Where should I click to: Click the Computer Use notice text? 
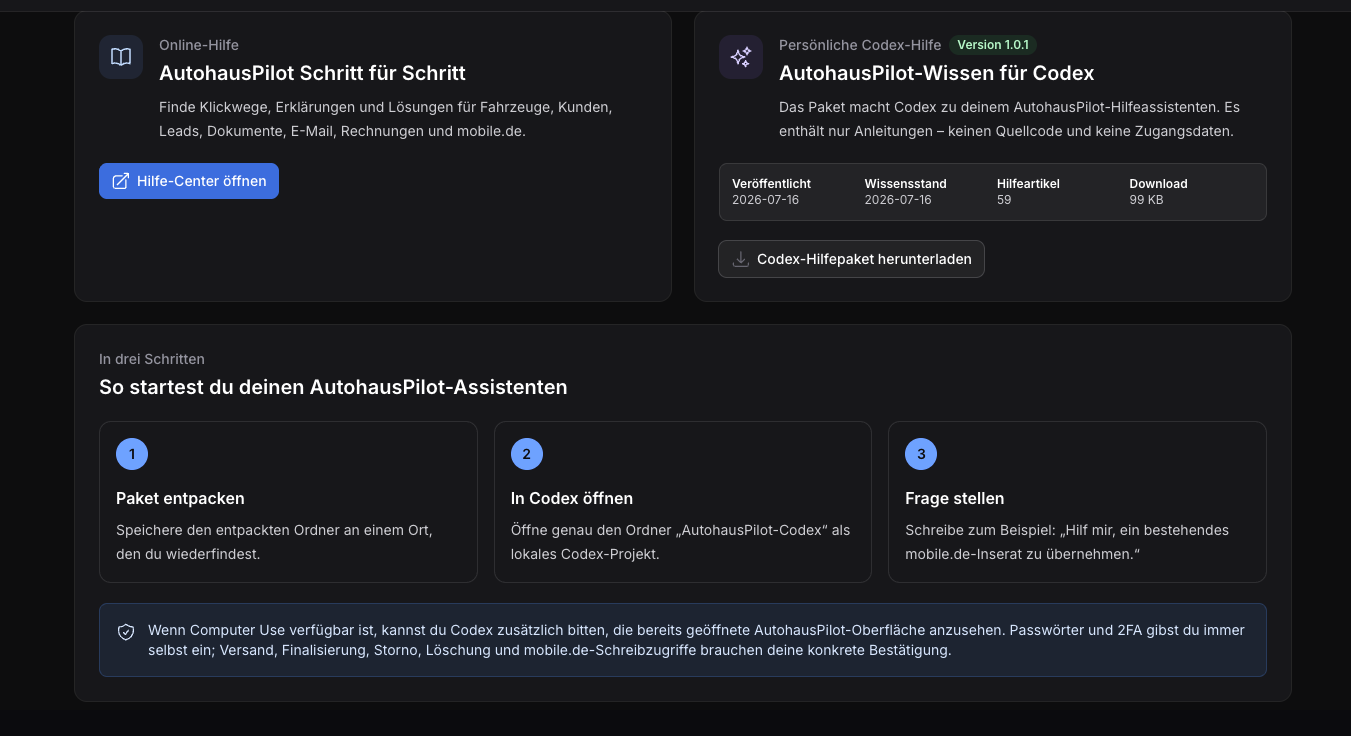696,640
